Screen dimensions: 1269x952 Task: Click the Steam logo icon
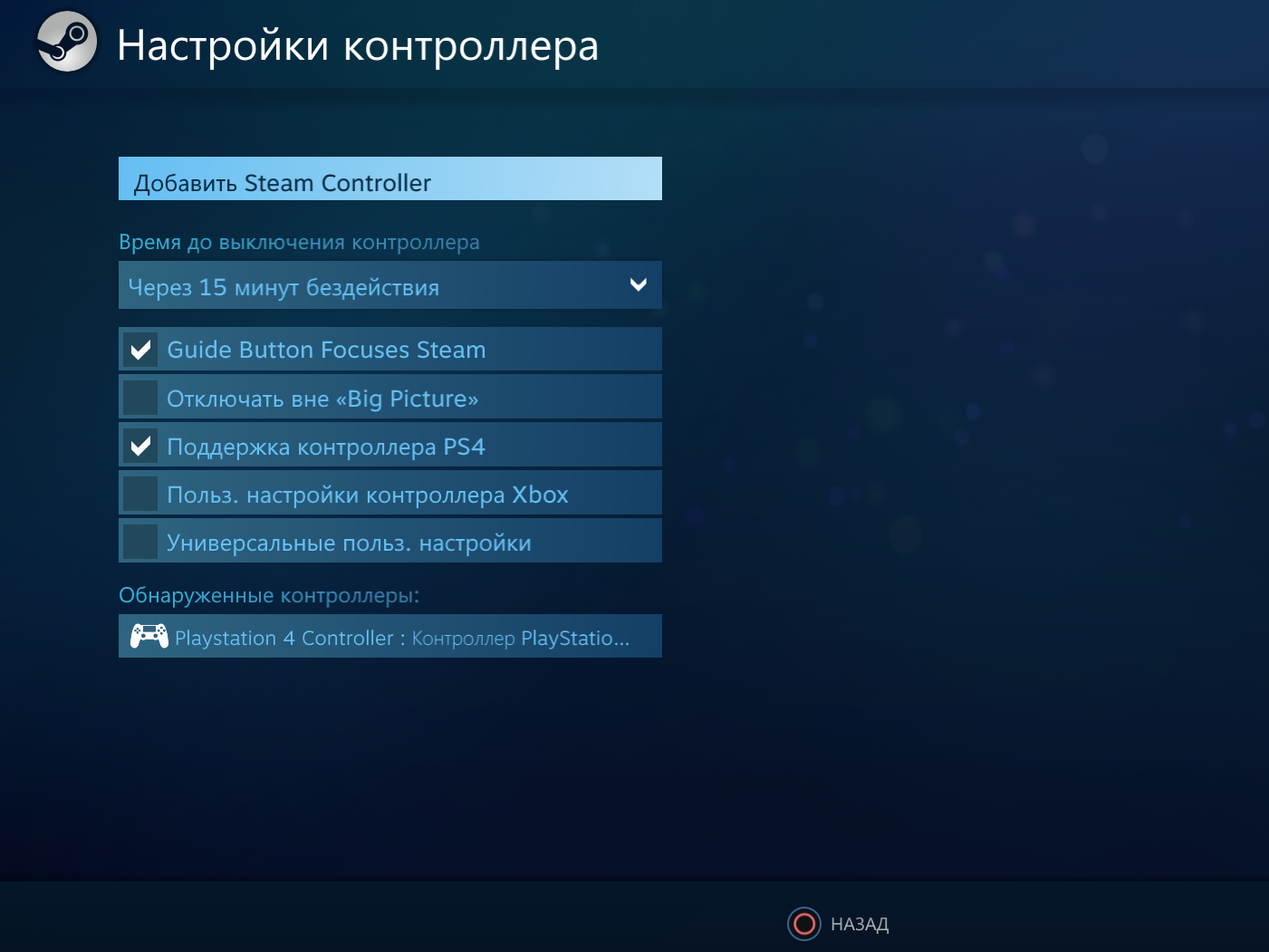[67, 42]
